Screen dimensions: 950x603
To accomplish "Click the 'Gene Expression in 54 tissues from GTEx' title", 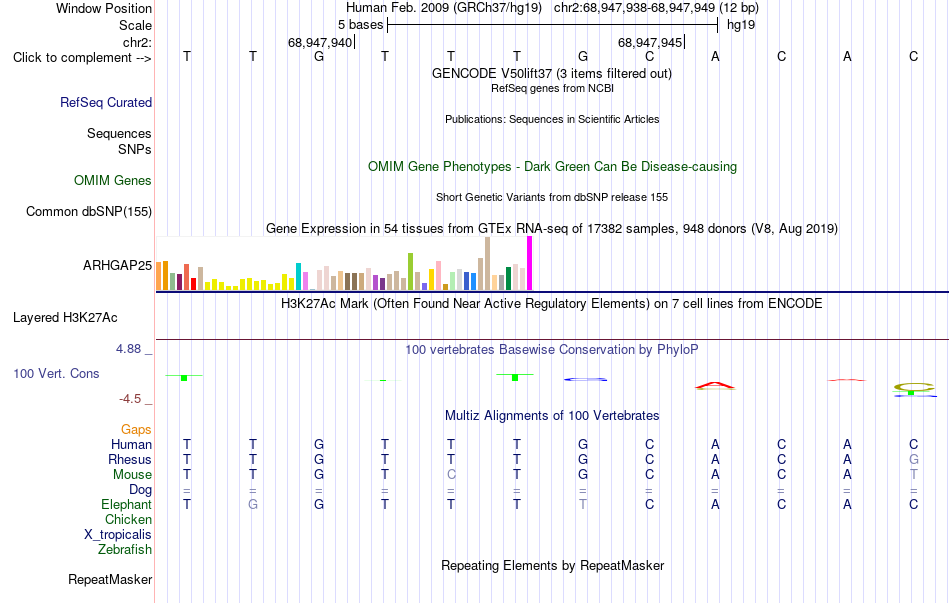I will point(552,228).
